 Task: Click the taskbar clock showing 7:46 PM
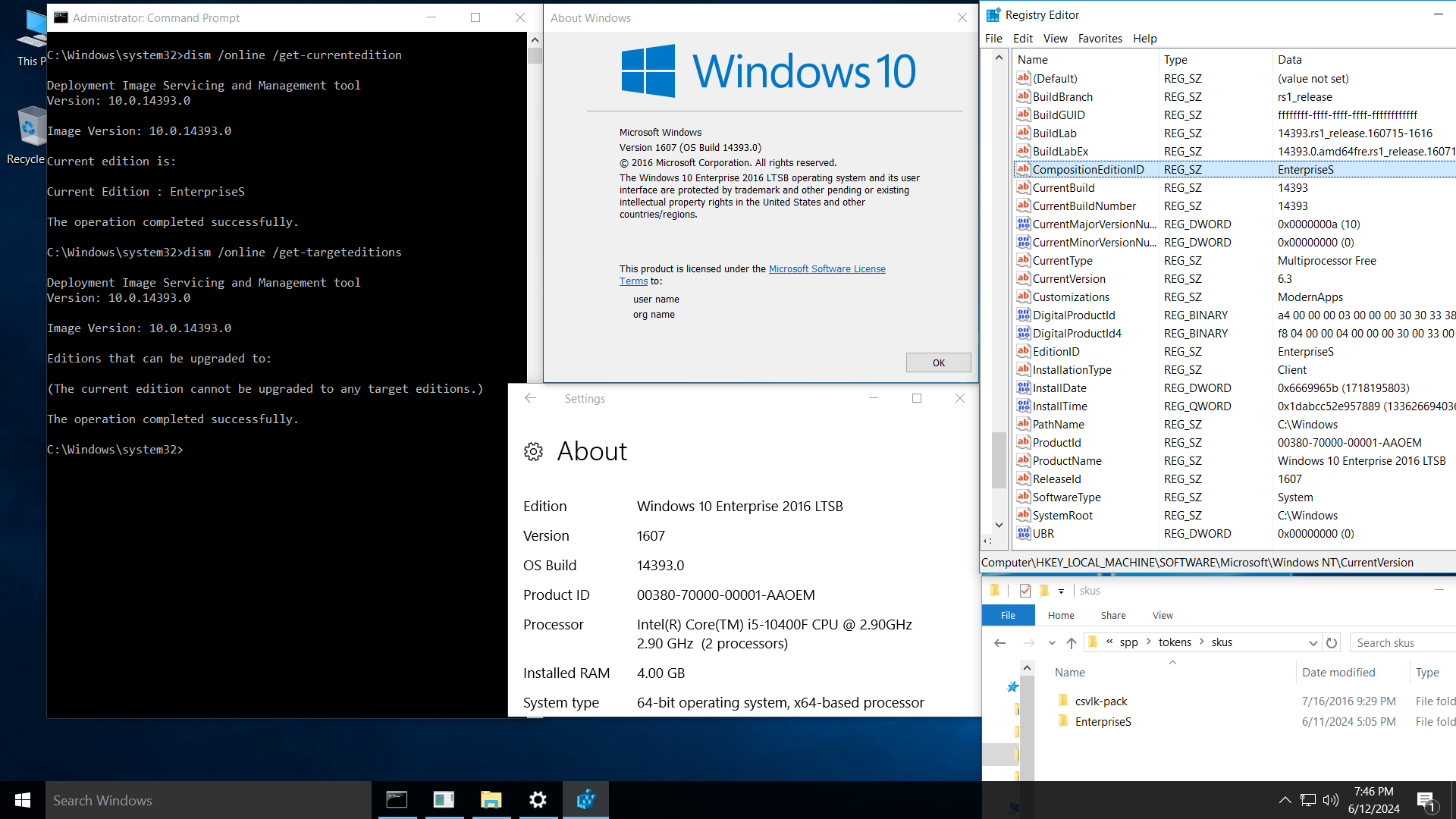(x=1373, y=800)
